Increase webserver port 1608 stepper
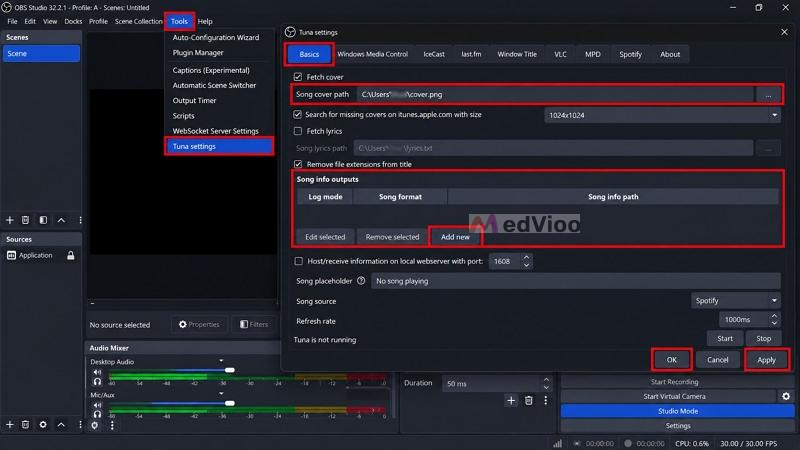Screen dimensions: 800x450 (526, 257)
